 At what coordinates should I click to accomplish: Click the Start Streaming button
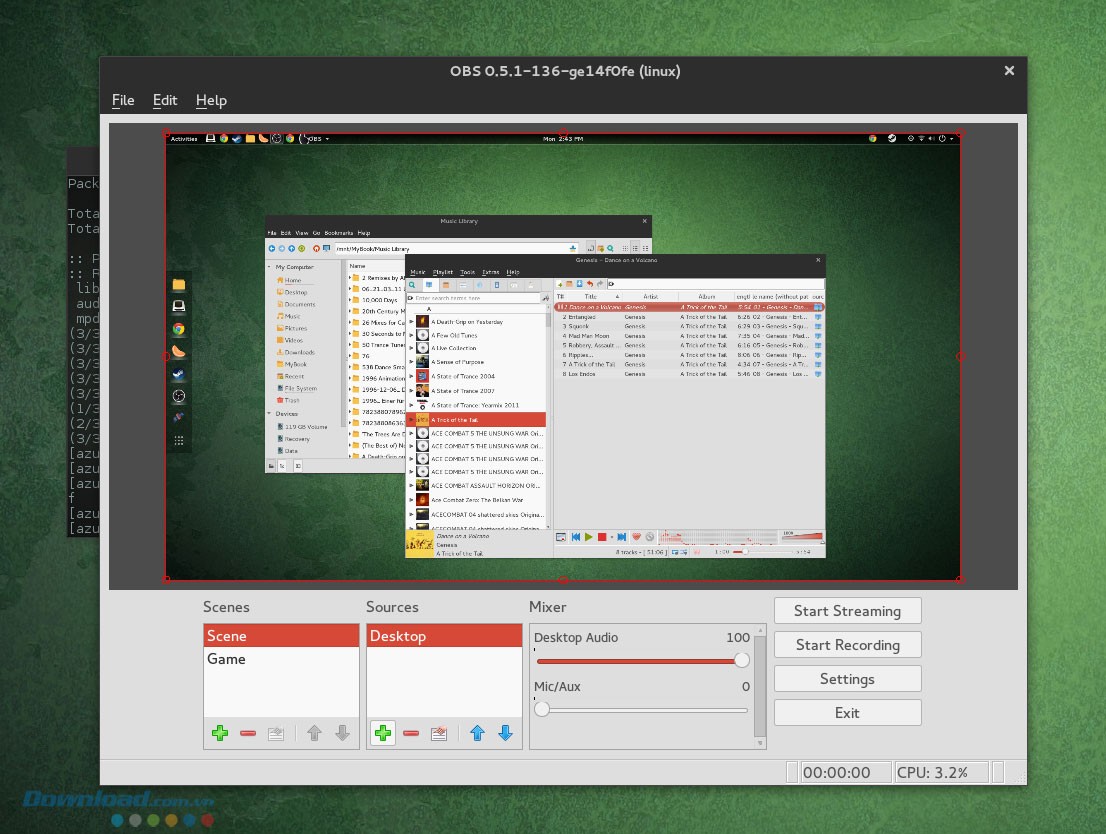tap(847, 611)
